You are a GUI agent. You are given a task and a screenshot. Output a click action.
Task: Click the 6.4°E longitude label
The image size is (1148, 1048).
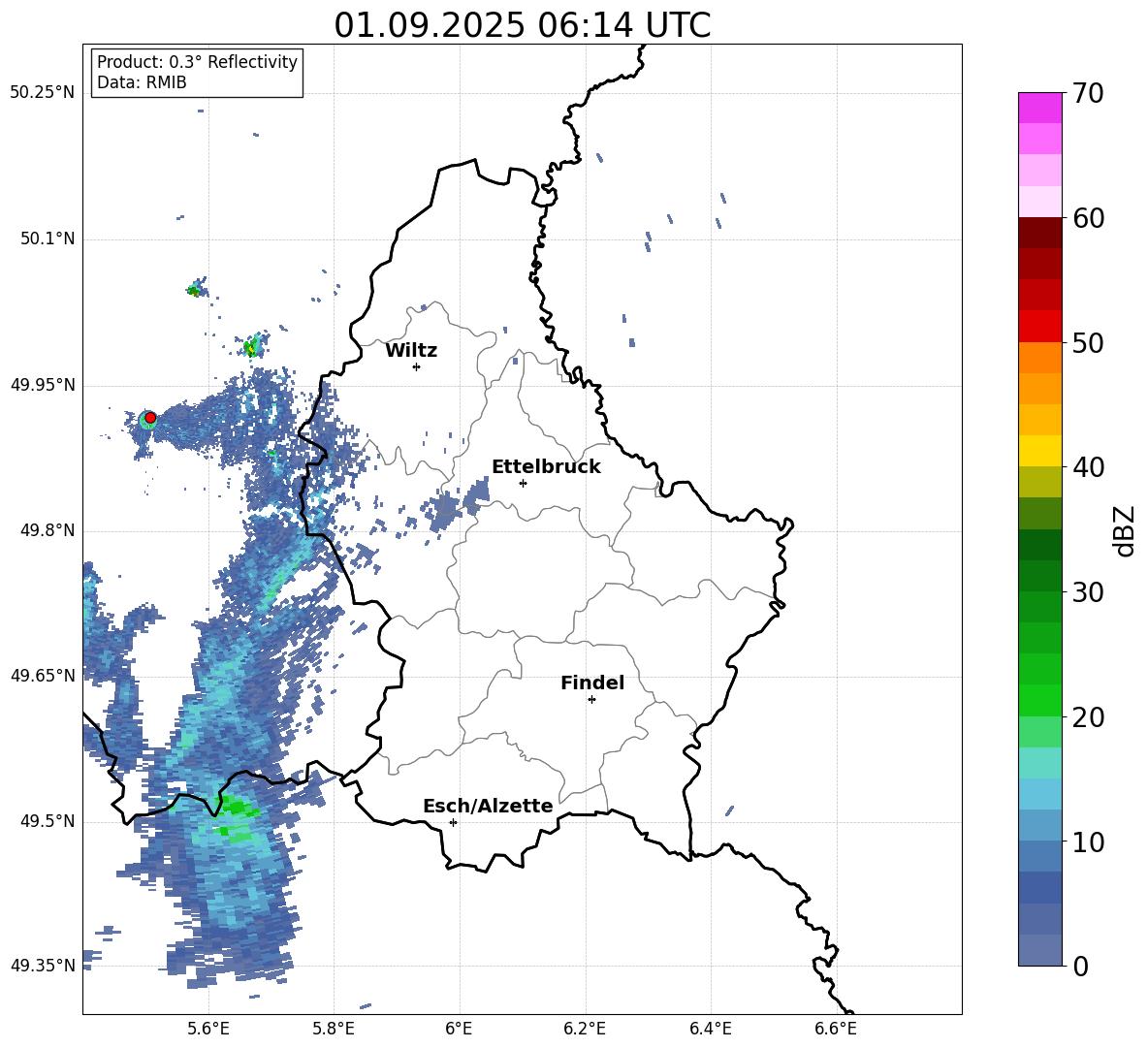tap(710, 1029)
